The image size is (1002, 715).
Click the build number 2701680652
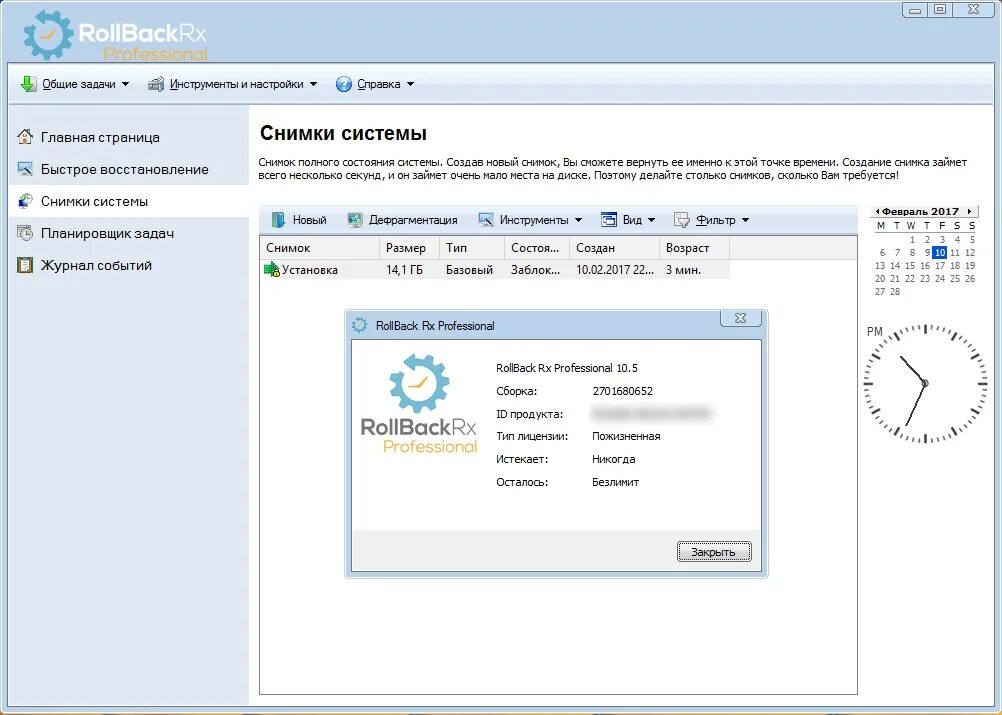623,391
